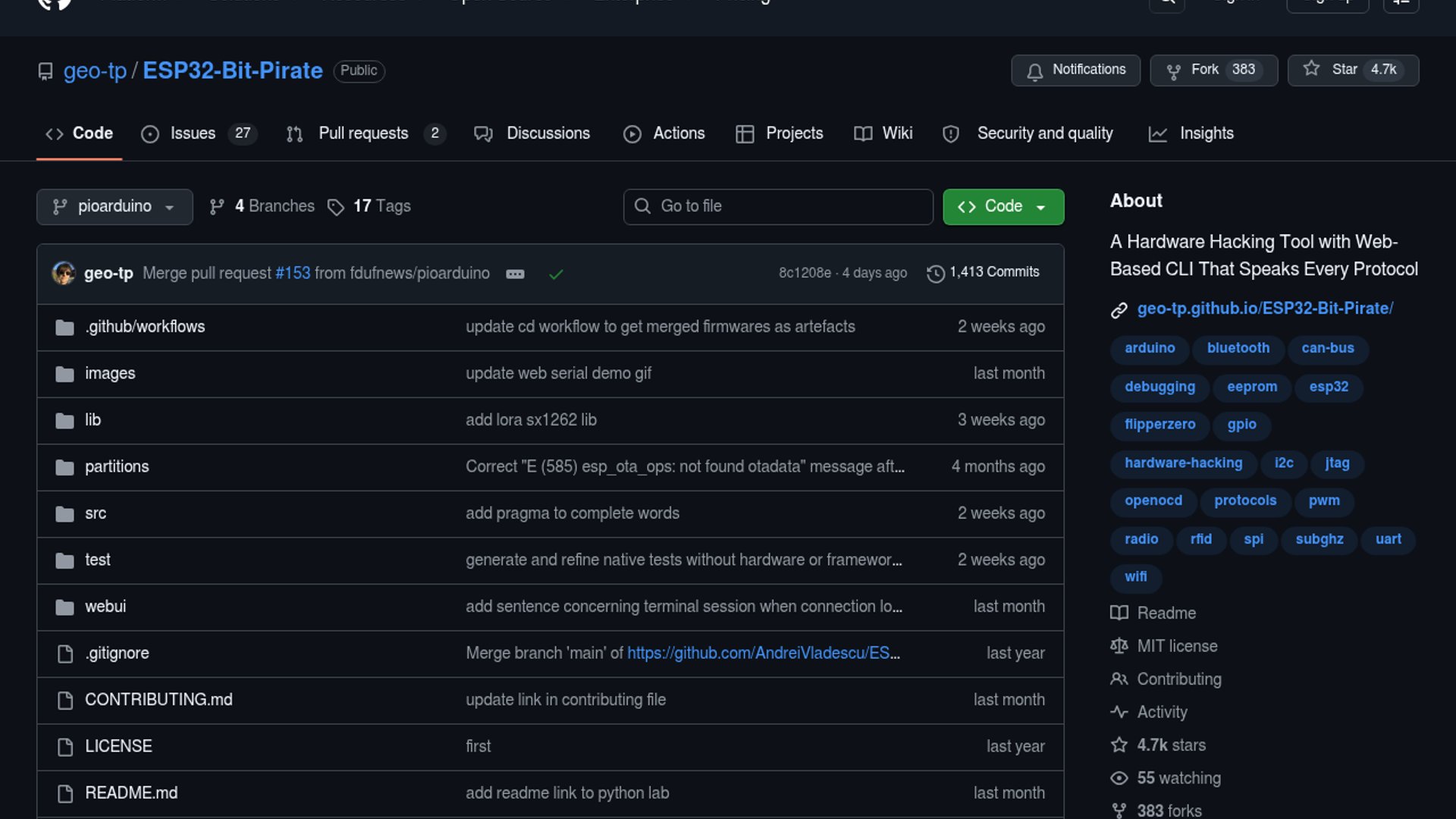Click the green checkmark commit status icon
Image resolution: width=1456 pixels, height=819 pixels.
click(556, 274)
